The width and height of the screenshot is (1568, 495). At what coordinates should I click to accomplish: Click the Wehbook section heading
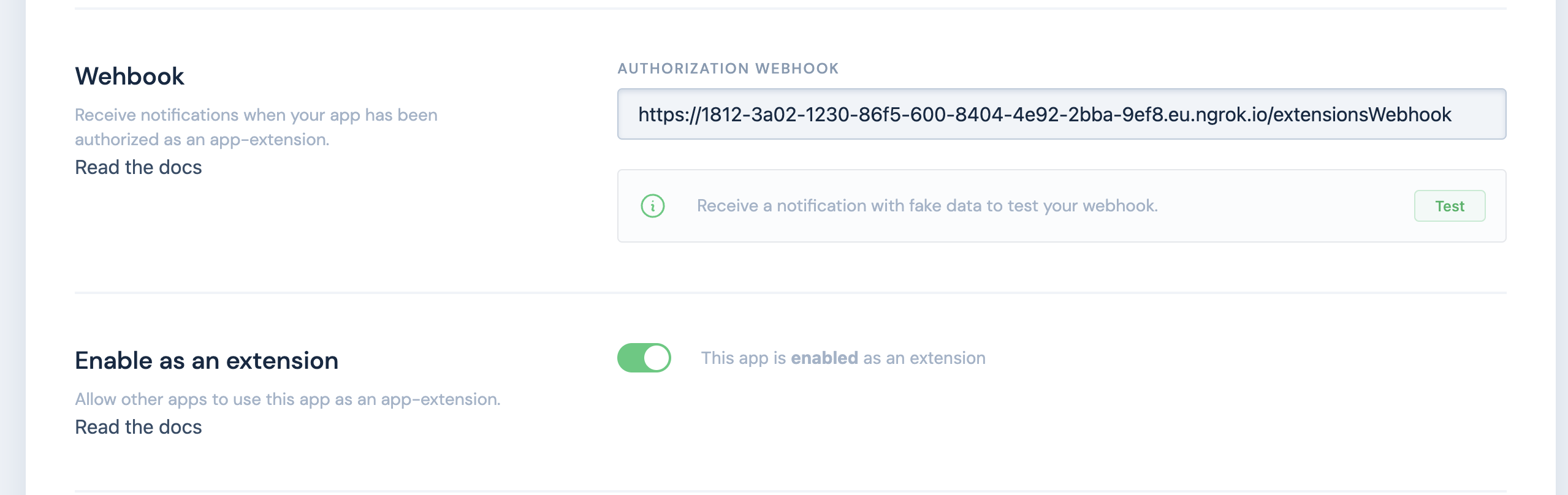129,77
